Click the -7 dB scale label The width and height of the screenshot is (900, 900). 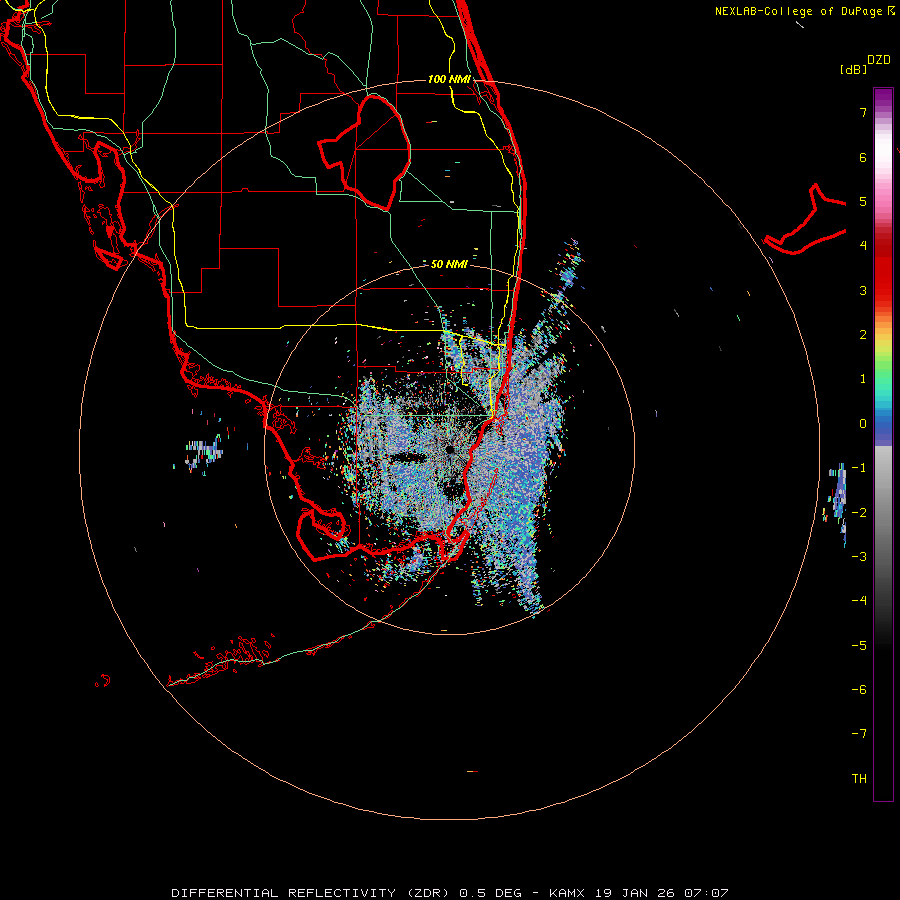point(859,734)
